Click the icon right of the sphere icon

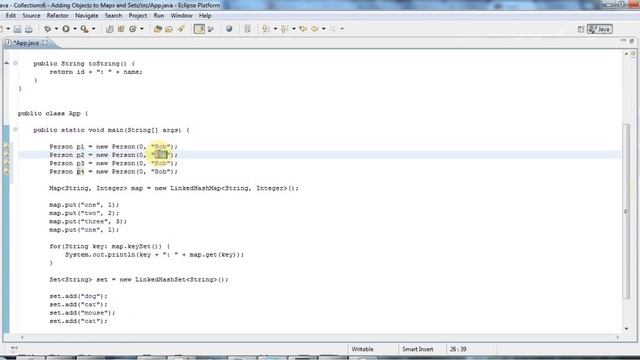pyautogui.click(x=247, y=29)
